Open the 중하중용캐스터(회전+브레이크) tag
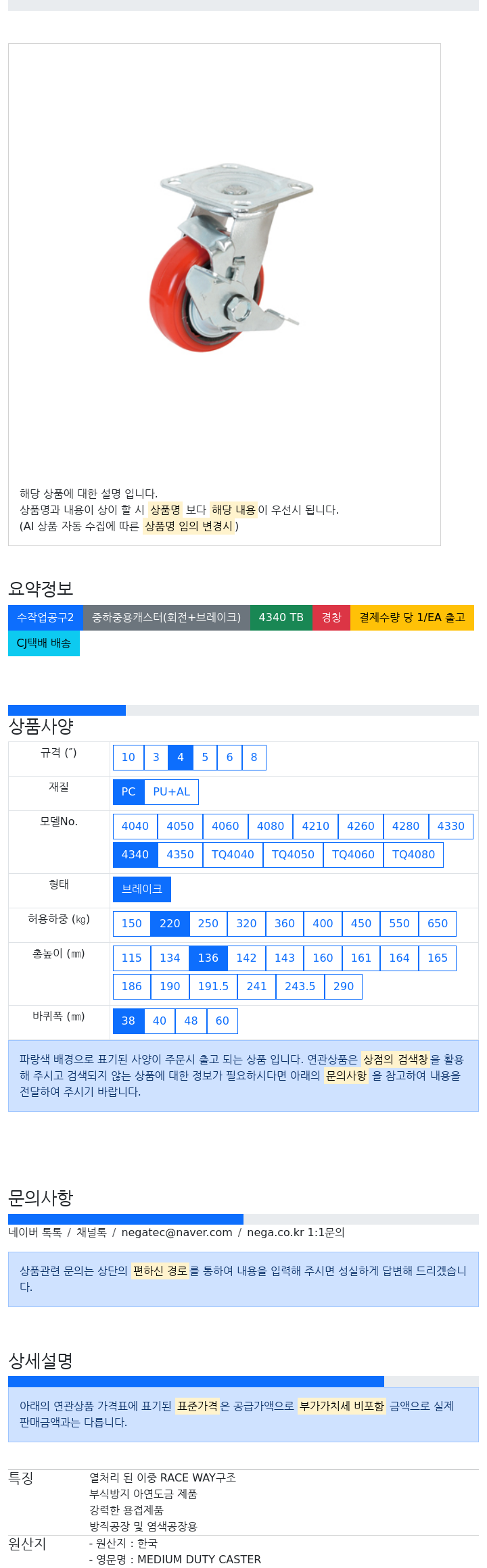Screen dimensions: 487x1568 coord(166,618)
